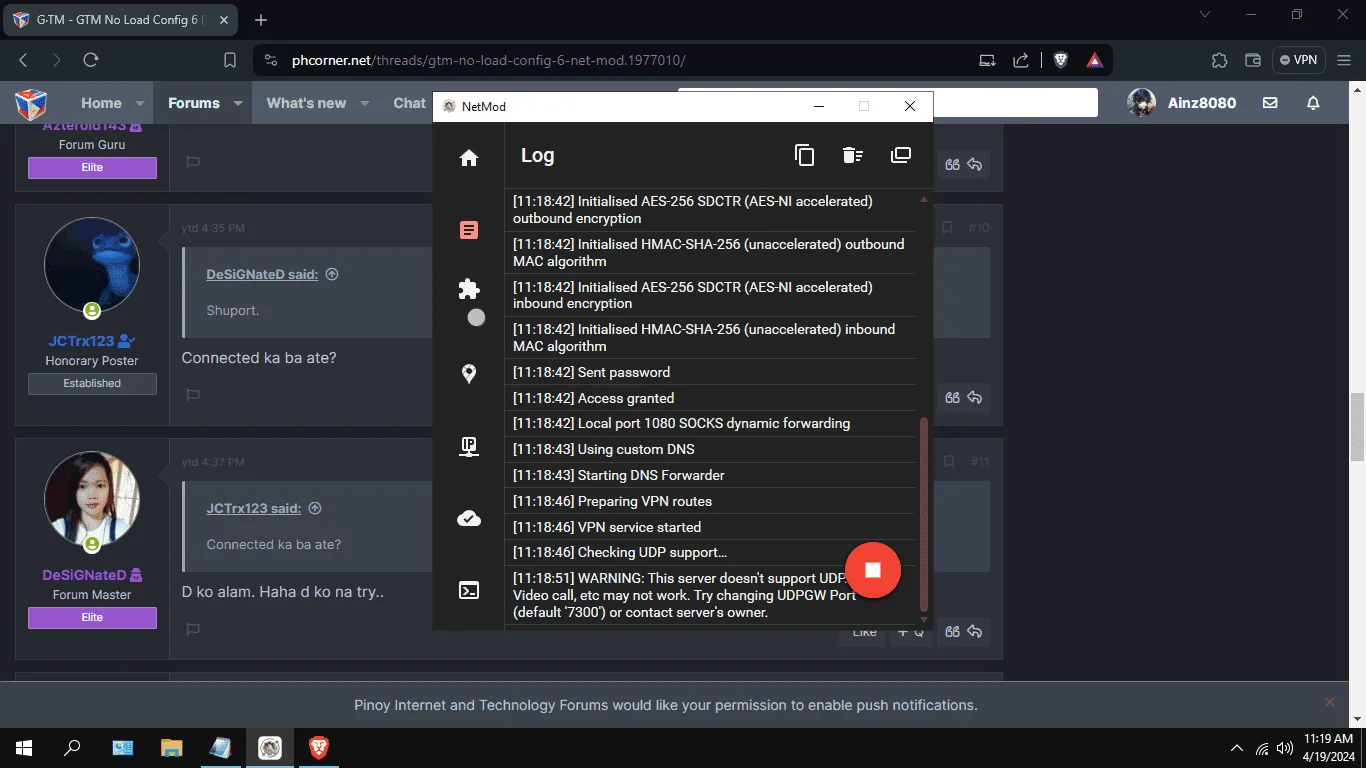Select the 'Access granted' log entry

[710, 398]
